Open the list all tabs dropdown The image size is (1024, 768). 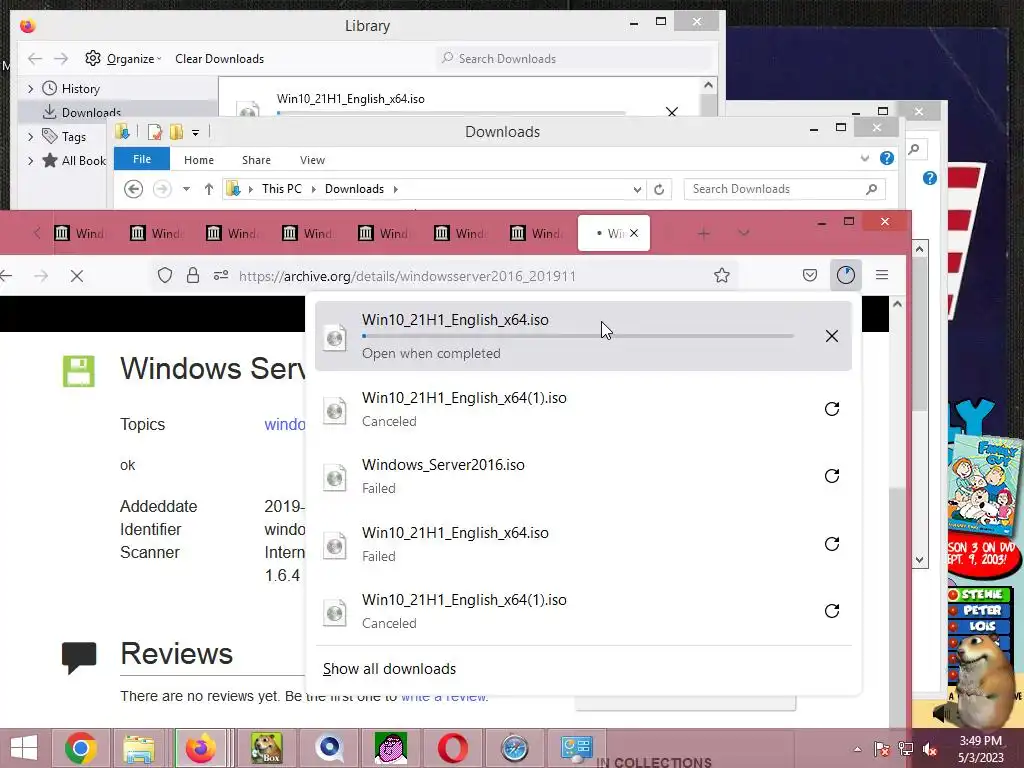pyautogui.click(x=743, y=233)
